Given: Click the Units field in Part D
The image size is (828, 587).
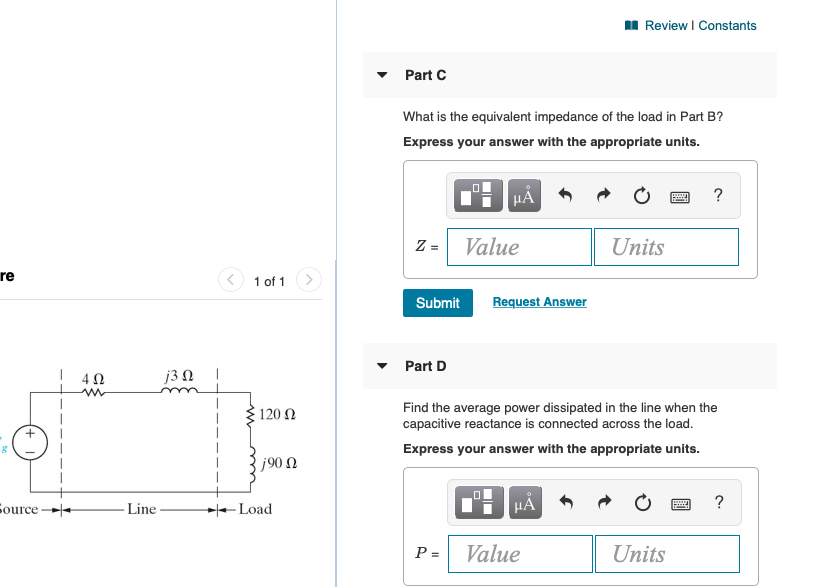Looking at the screenshot, I should click(x=667, y=553).
